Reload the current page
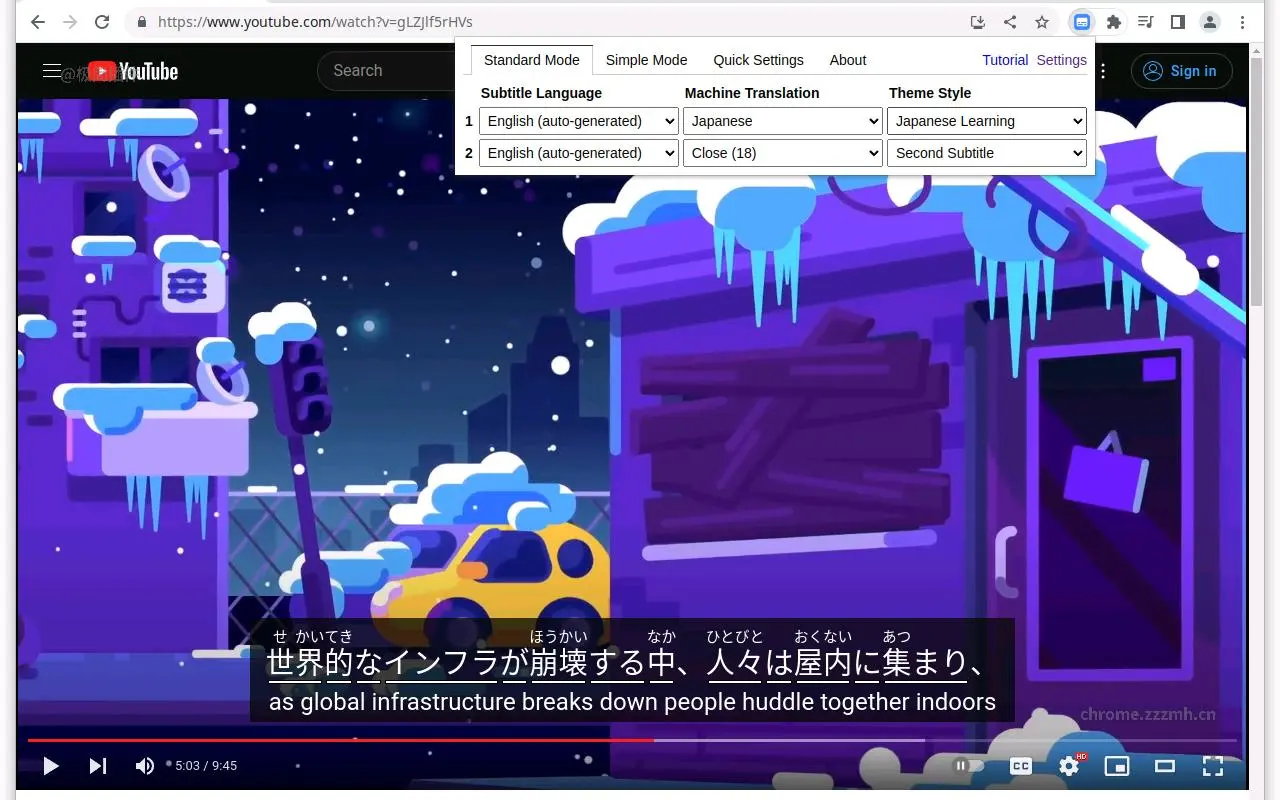 click(102, 22)
